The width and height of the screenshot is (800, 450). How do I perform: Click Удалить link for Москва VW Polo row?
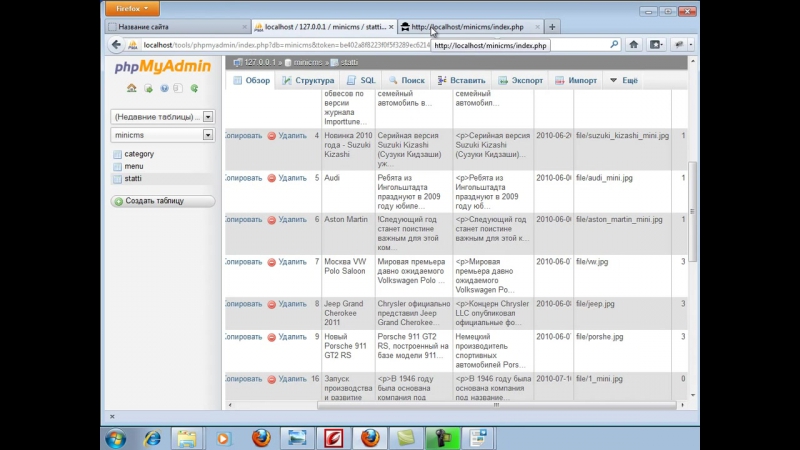point(292,262)
